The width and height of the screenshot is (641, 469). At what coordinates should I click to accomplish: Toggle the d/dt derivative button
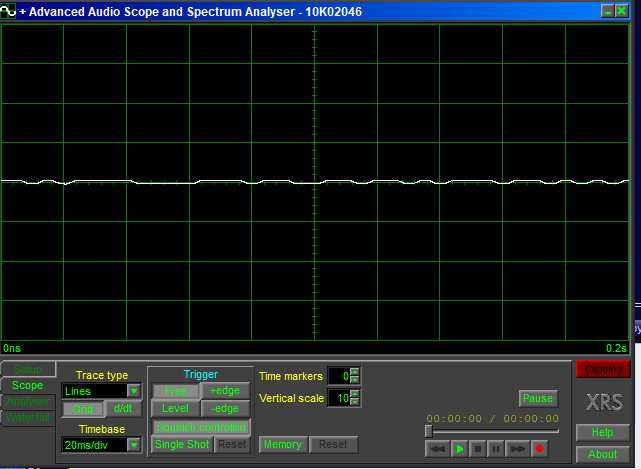pyautogui.click(x=123, y=408)
